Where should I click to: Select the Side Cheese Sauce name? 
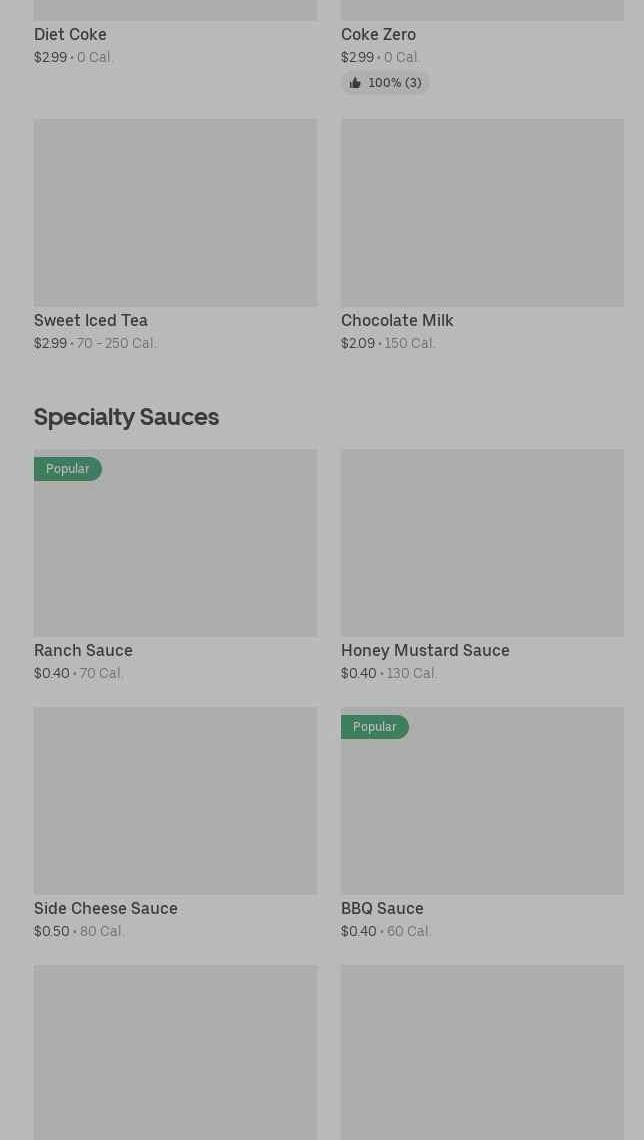point(106,909)
